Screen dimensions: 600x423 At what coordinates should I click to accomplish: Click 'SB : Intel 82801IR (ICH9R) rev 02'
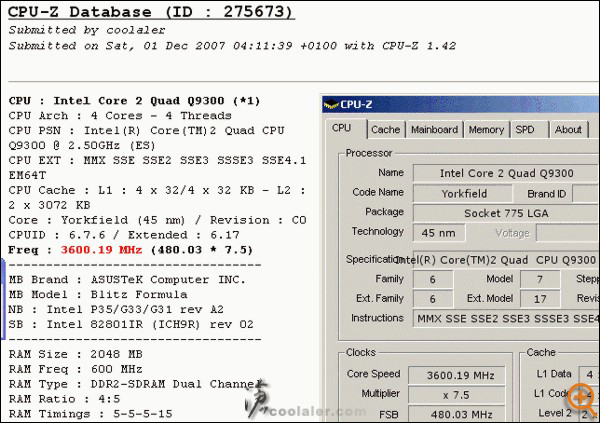point(131,325)
